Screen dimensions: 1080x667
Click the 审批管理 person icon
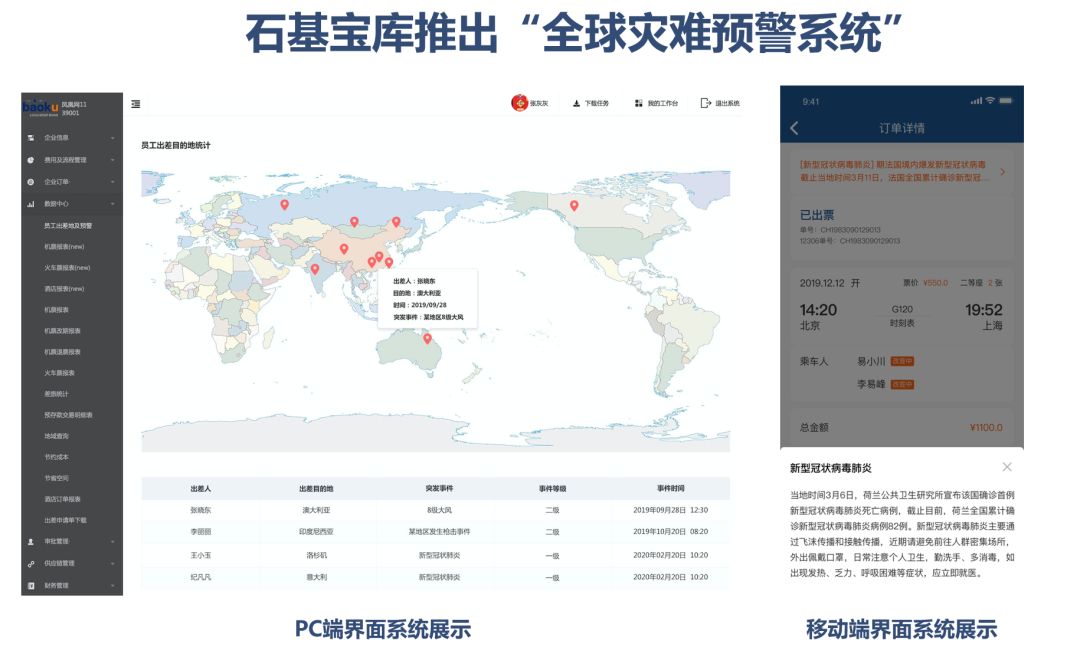pyautogui.click(x=30, y=542)
